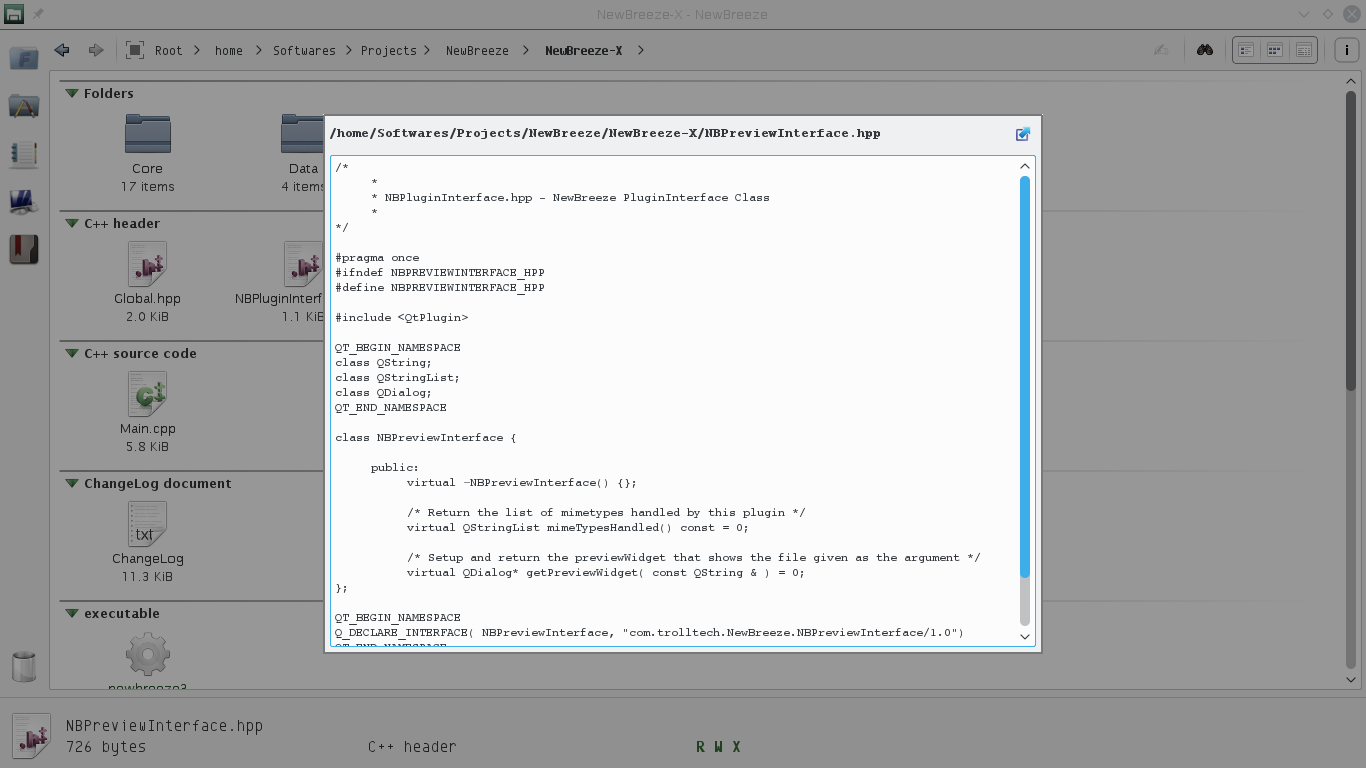Click the dimmed edit address pencil icon
The width and height of the screenshot is (1366, 768).
click(1161, 50)
